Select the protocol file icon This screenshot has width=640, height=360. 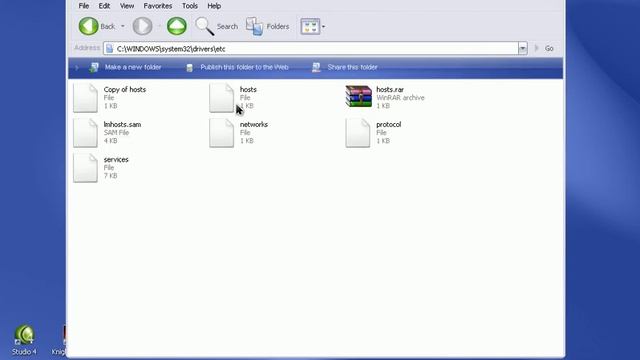[358, 133]
